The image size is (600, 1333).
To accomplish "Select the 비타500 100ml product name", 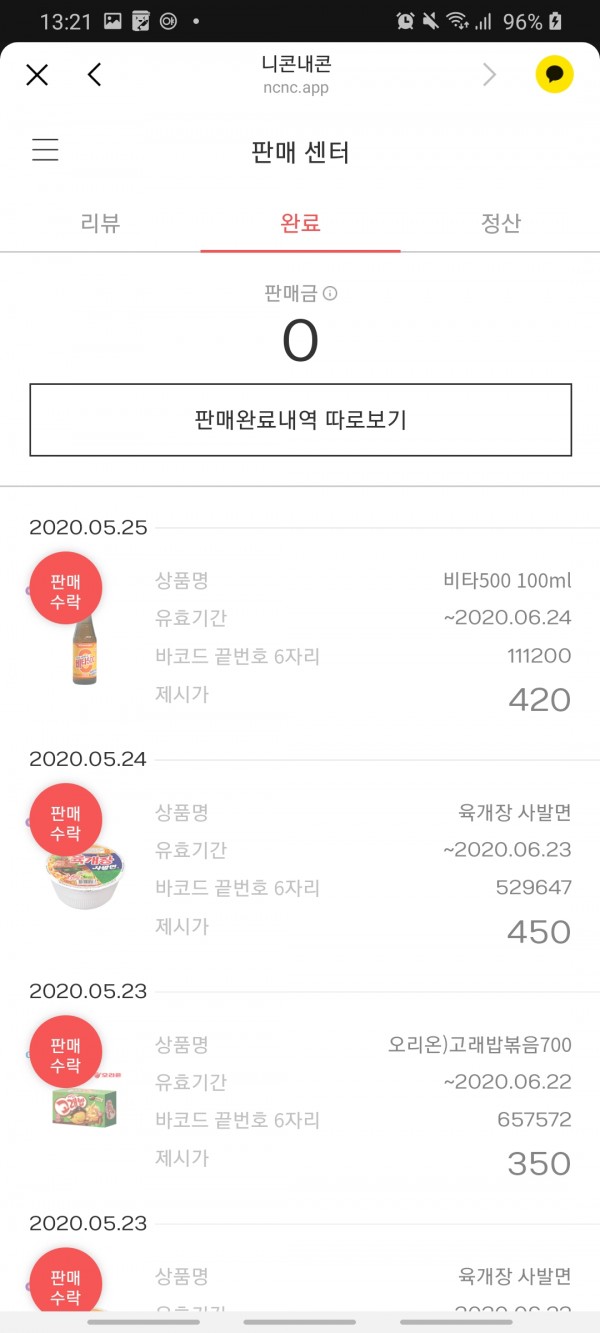I will tap(507, 580).
